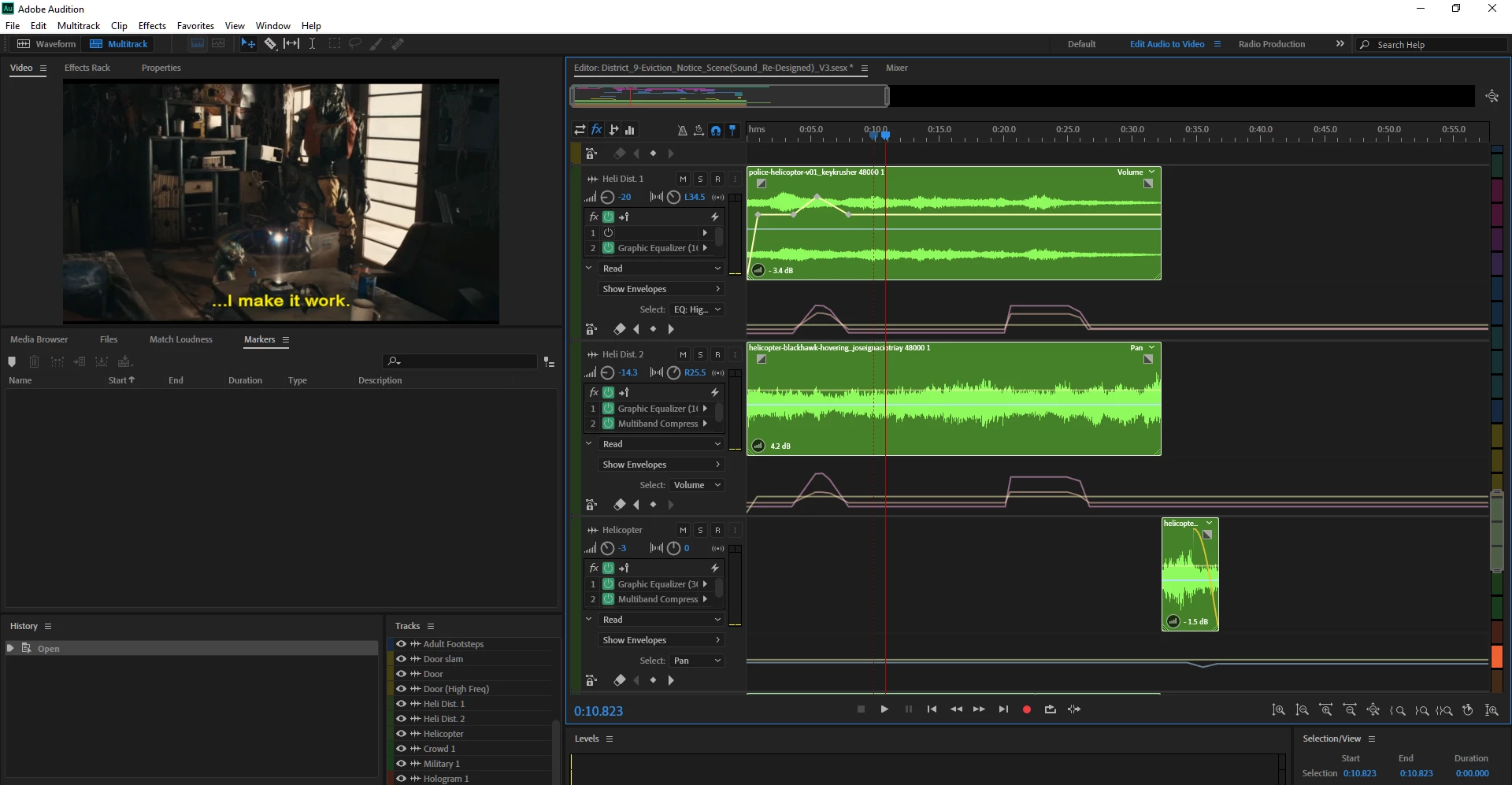Click the blue marker pin icon by the ruler

[732, 130]
